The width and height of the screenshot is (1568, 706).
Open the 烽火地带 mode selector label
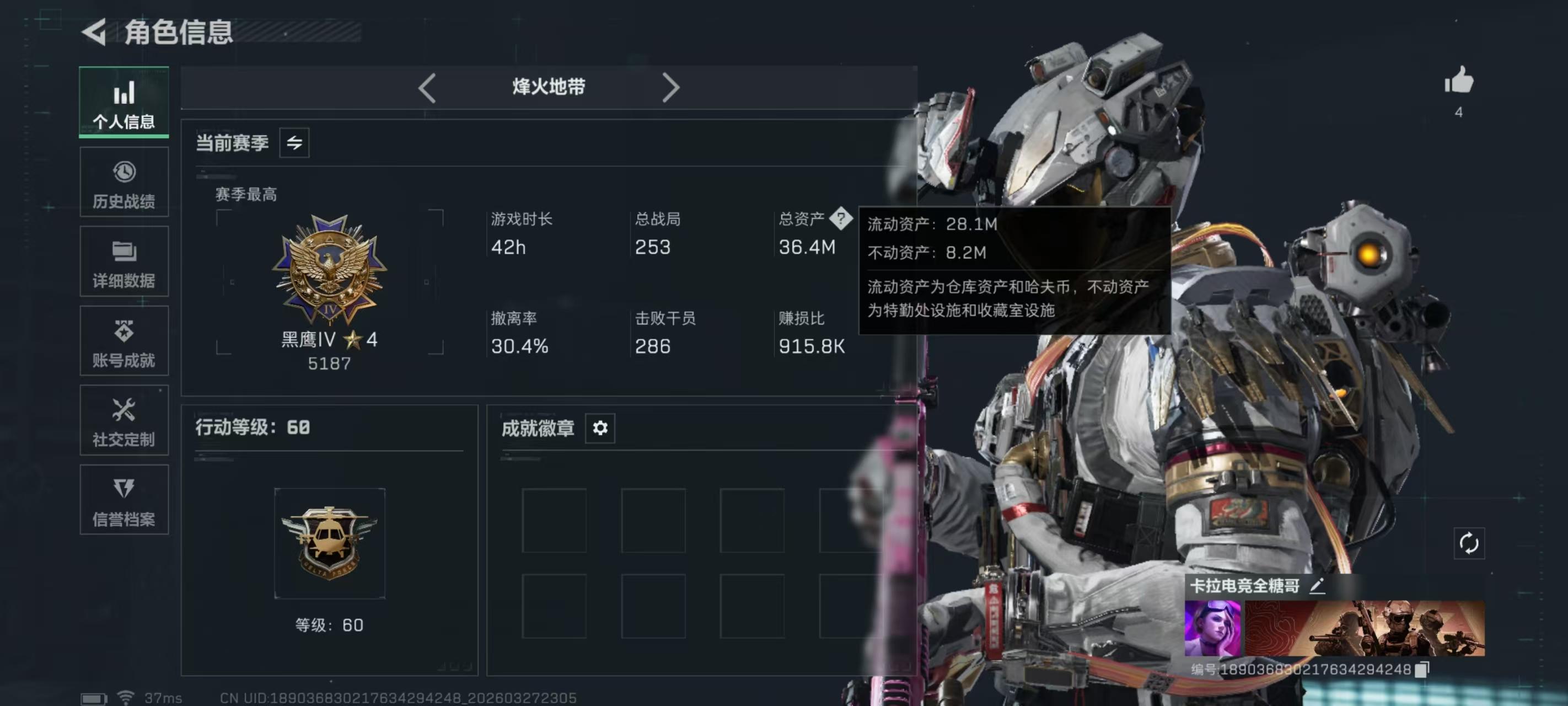click(x=549, y=87)
